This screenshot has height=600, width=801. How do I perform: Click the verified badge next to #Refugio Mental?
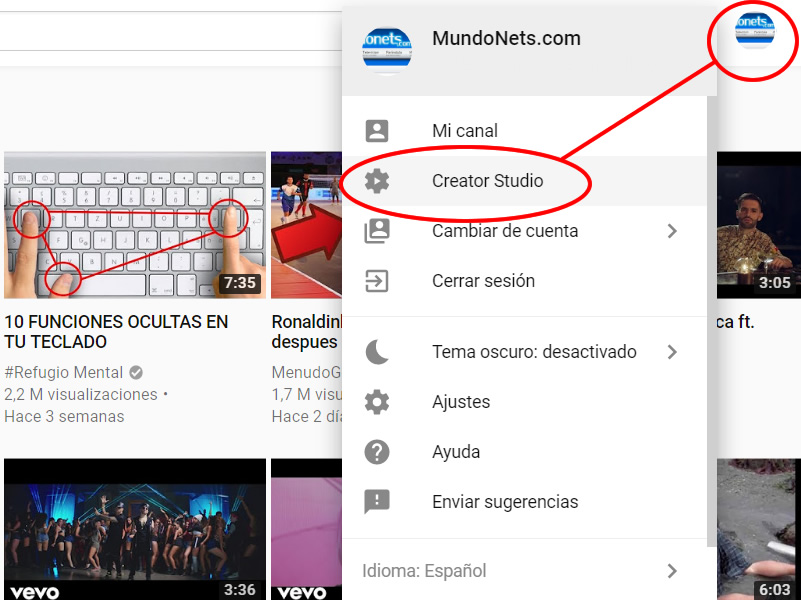tap(136, 373)
